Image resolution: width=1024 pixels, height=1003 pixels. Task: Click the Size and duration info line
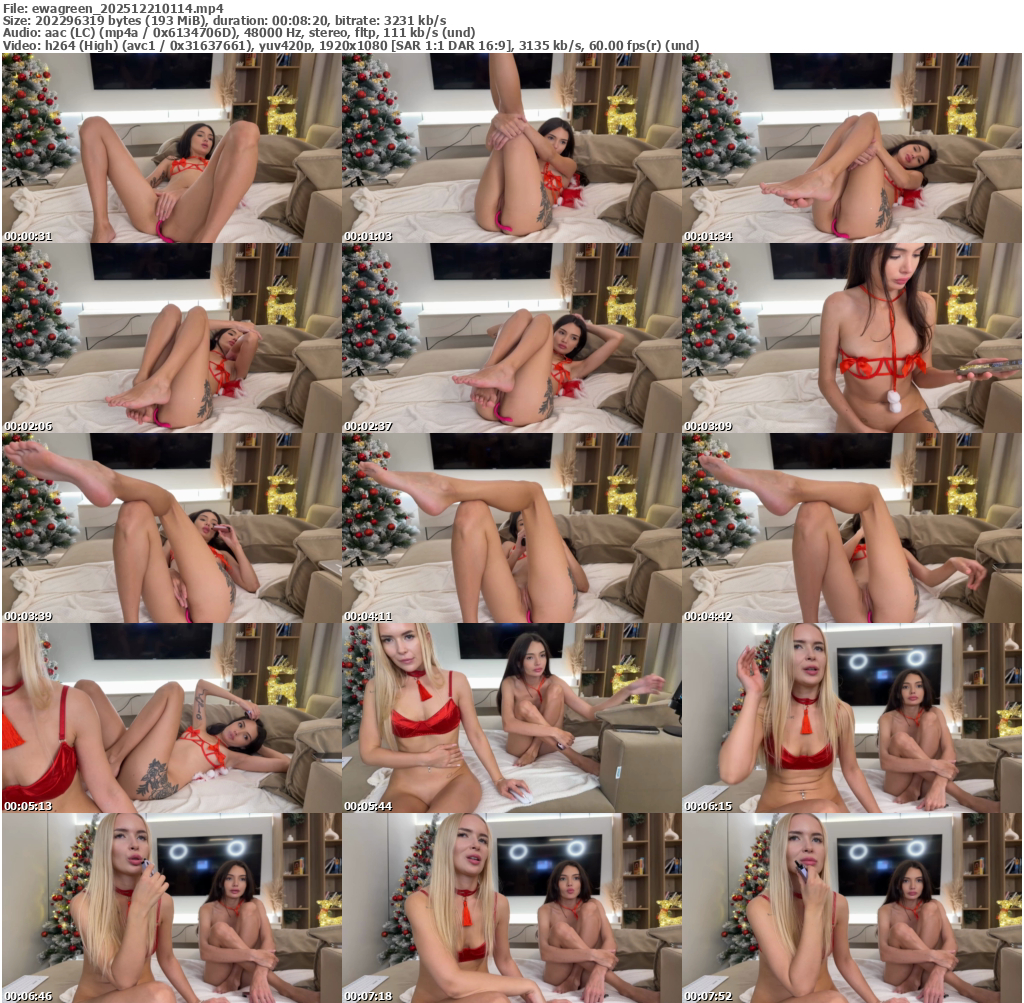[225, 21]
